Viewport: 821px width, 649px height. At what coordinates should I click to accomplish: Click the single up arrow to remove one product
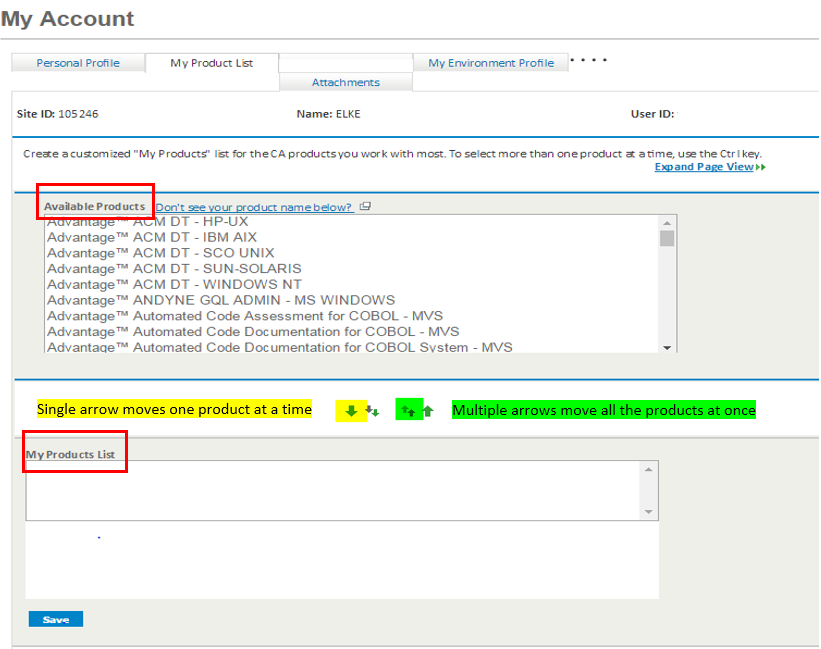tap(428, 411)
